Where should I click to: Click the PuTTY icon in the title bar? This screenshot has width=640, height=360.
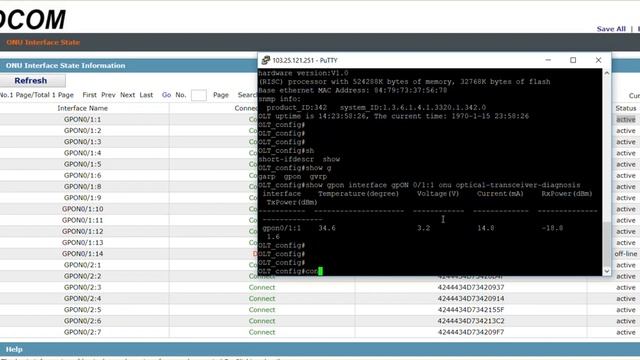coord(266,60)
